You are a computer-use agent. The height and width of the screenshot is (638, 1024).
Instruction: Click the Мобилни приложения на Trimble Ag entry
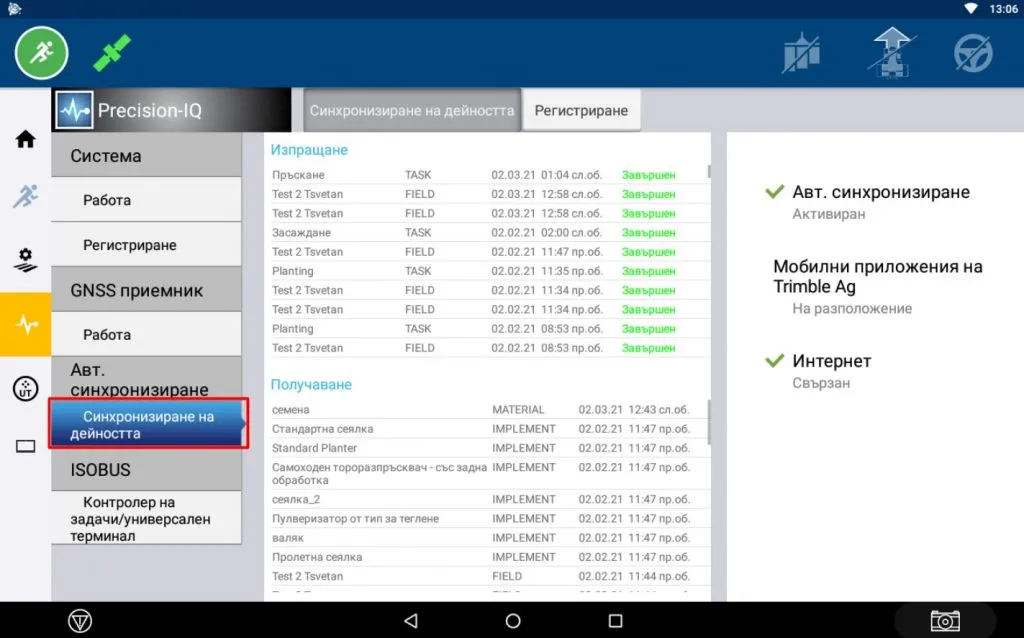(878, 276)
